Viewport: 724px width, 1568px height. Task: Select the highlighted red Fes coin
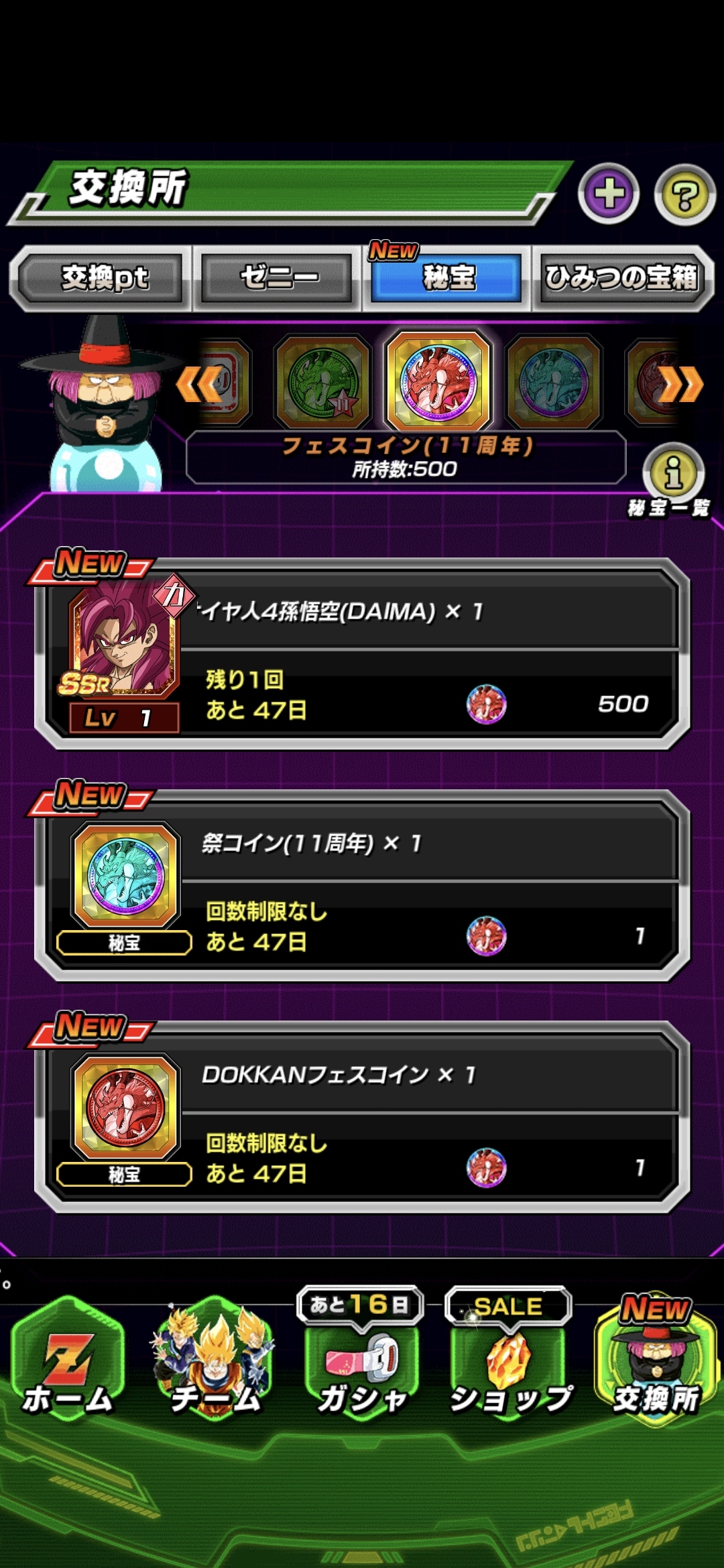(438, 382)
